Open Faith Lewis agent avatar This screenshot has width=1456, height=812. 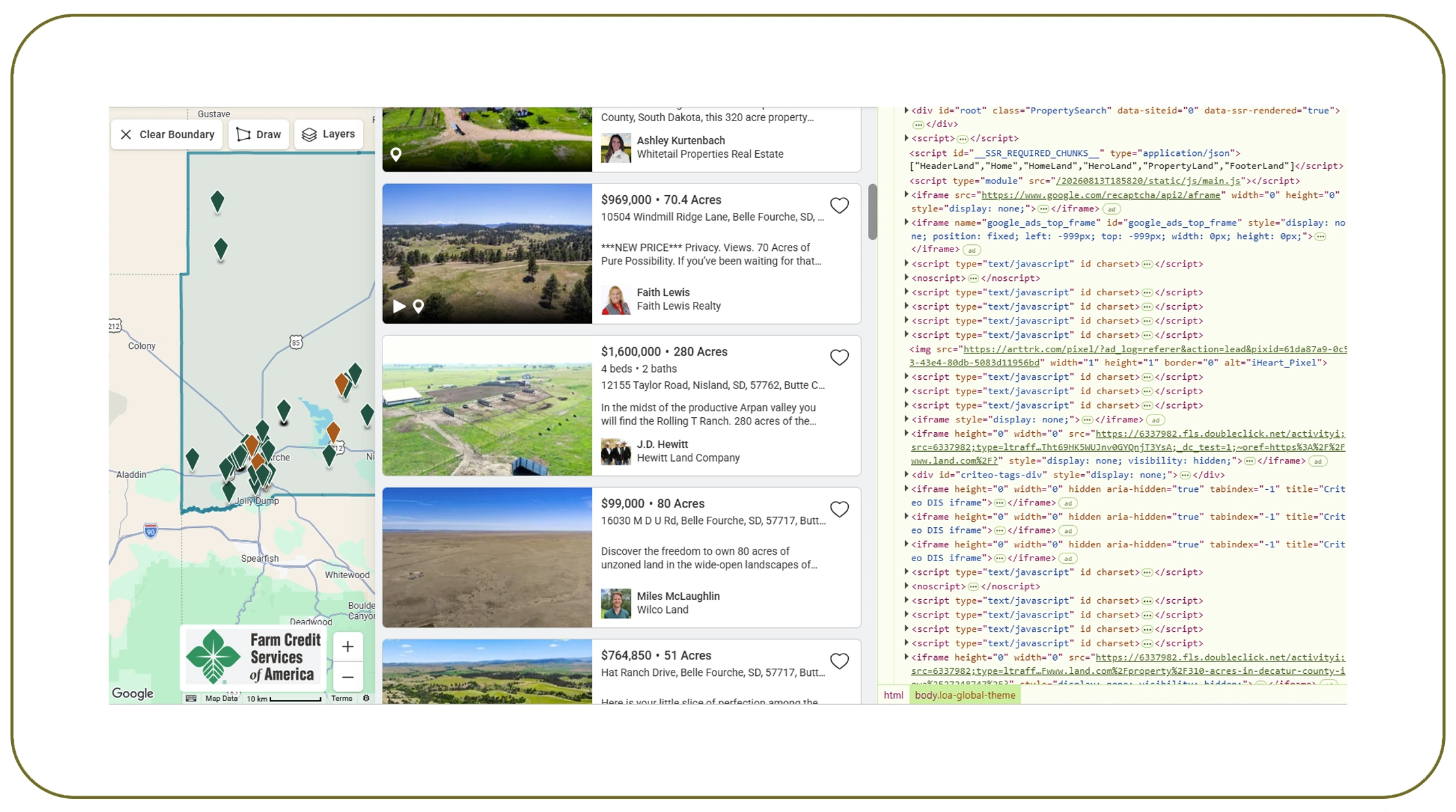[616, 300]
